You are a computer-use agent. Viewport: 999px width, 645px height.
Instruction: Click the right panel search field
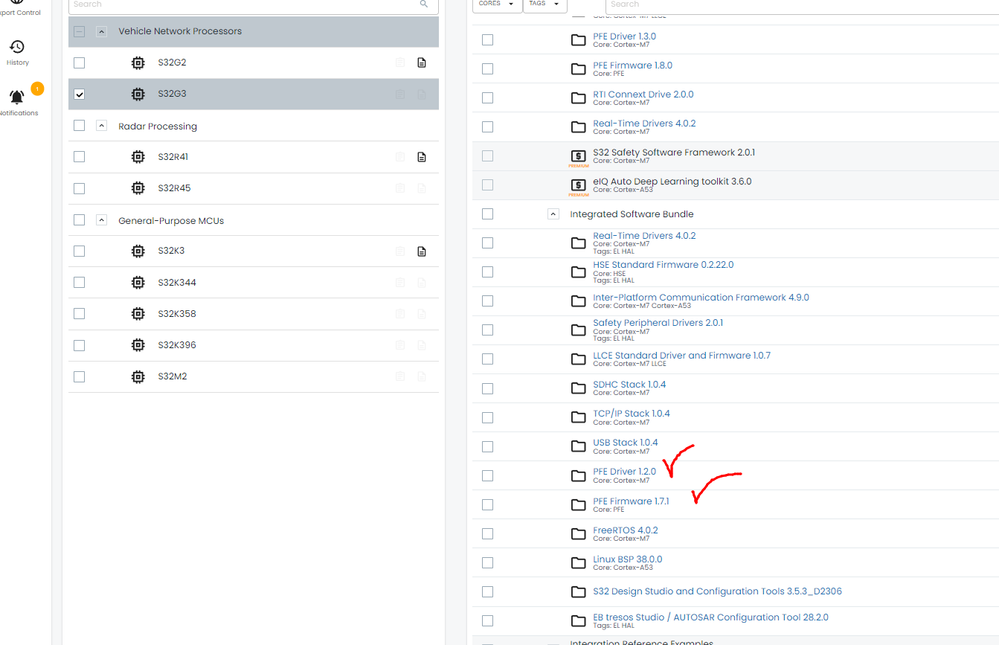801,5
